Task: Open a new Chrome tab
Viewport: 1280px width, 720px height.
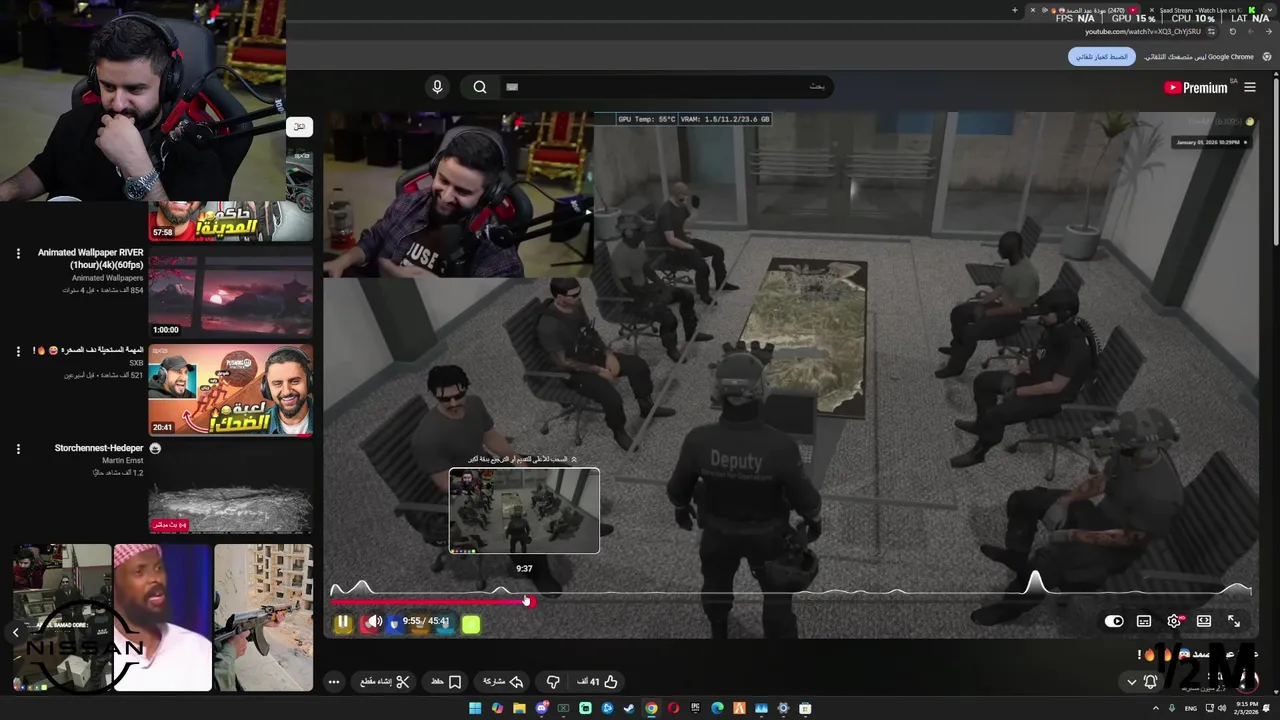Action: pyautogui.click(x=1015, y=10)
